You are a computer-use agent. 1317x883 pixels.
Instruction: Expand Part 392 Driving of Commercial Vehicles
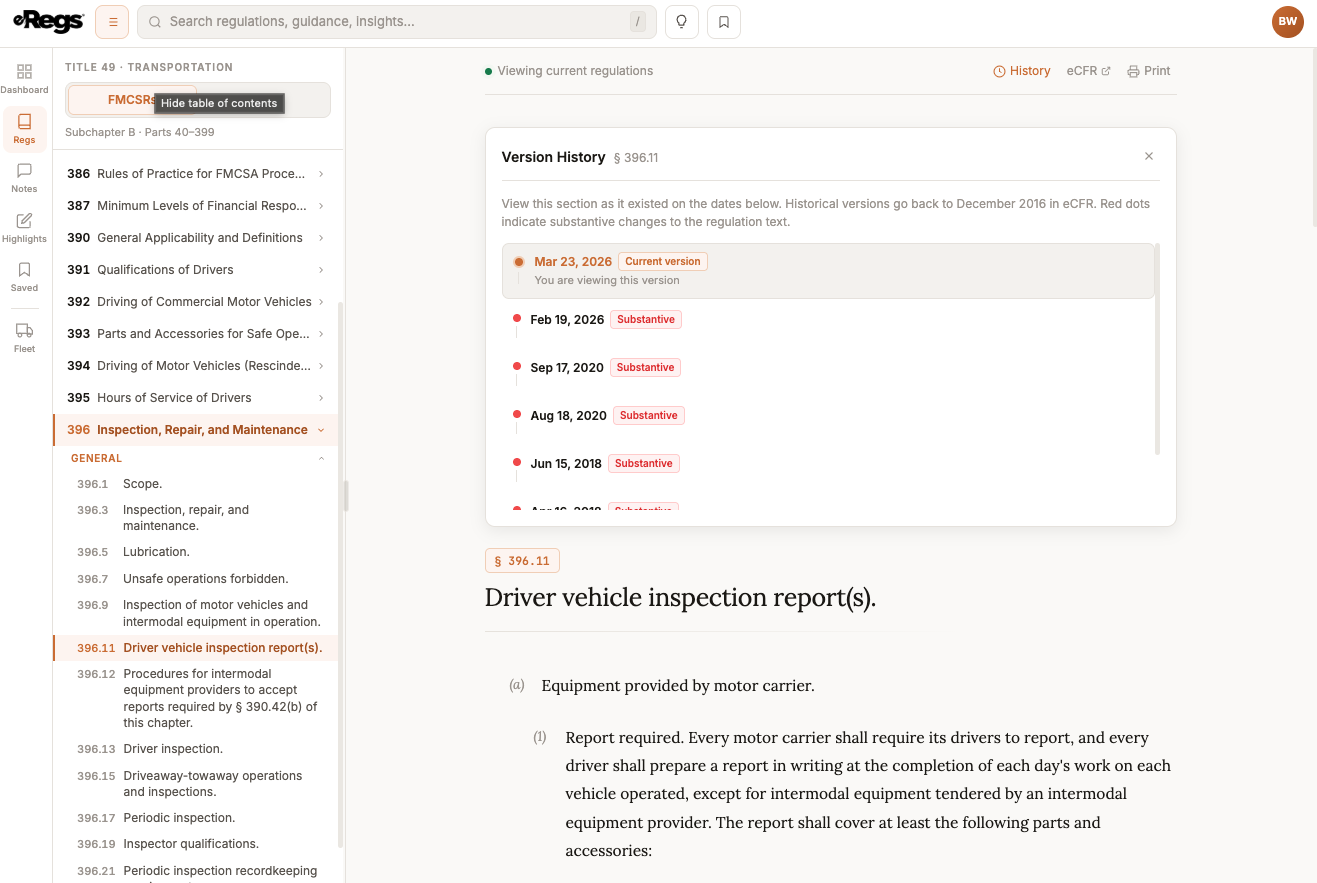click(196, 302)
